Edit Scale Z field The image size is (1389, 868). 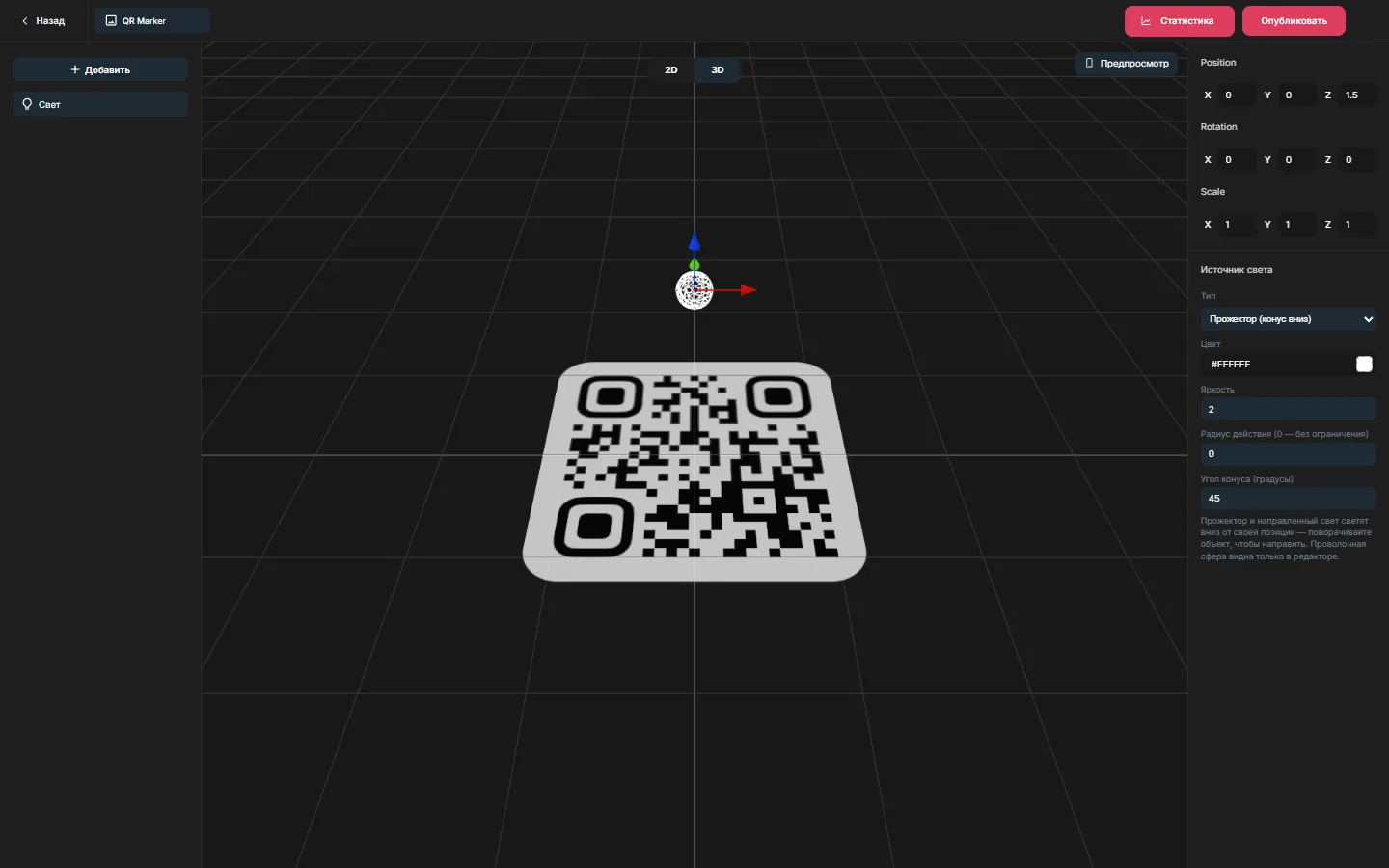coord(1357,224)
